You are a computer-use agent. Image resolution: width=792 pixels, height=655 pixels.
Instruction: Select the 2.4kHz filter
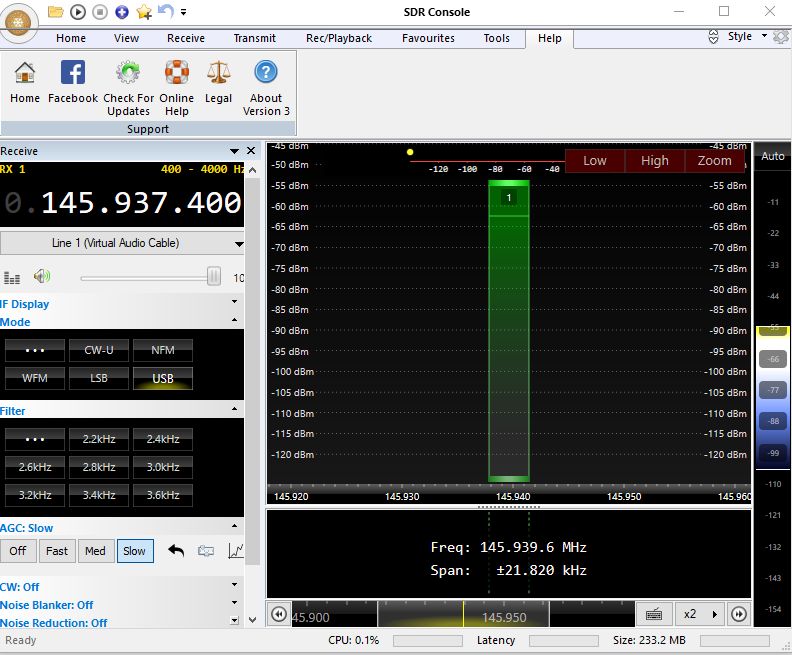point(163,439)
